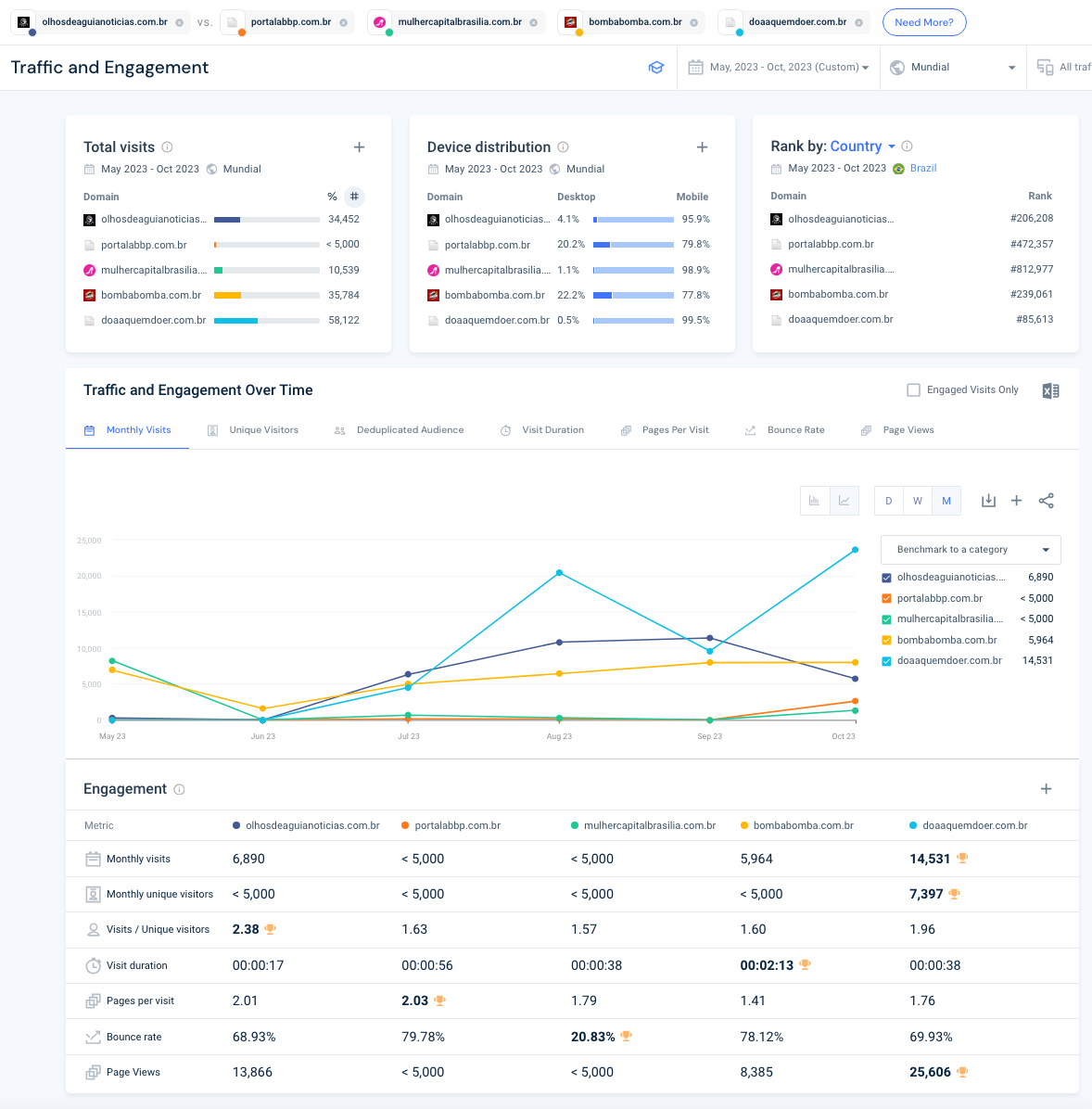Open the Mundial country dropdown
The image size is (1092, 1109).
[x=952, y=68]
